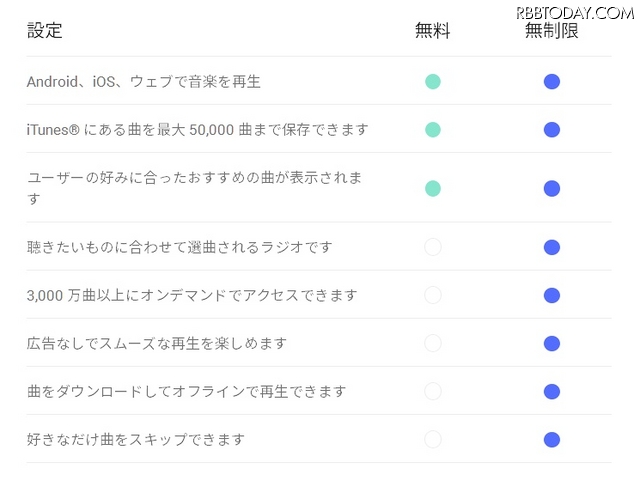Click empty circle in 3,000 万曲 row
The height and width of the screenshot is (487, 640).
433,295
